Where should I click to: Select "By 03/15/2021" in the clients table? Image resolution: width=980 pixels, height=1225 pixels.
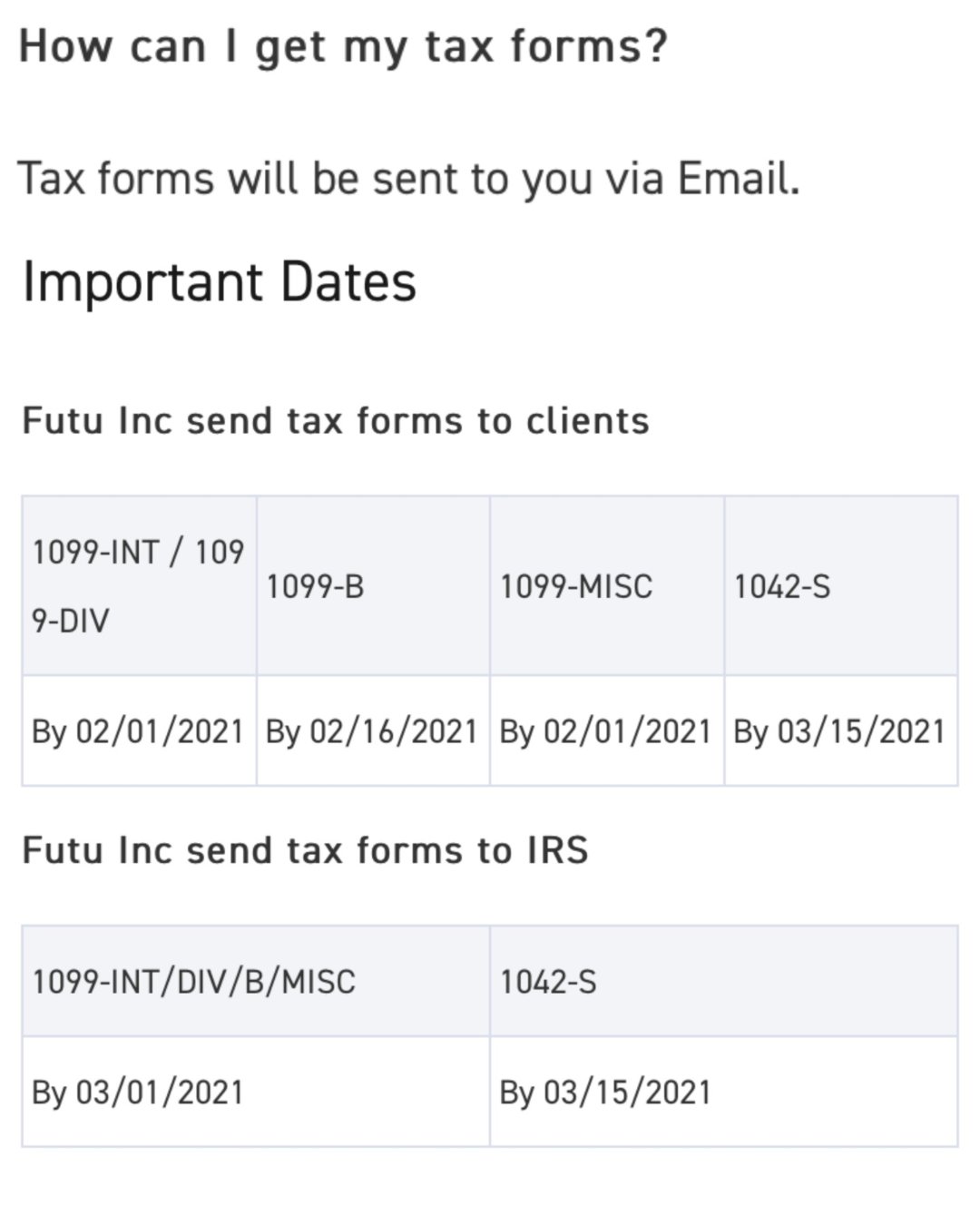839,731
